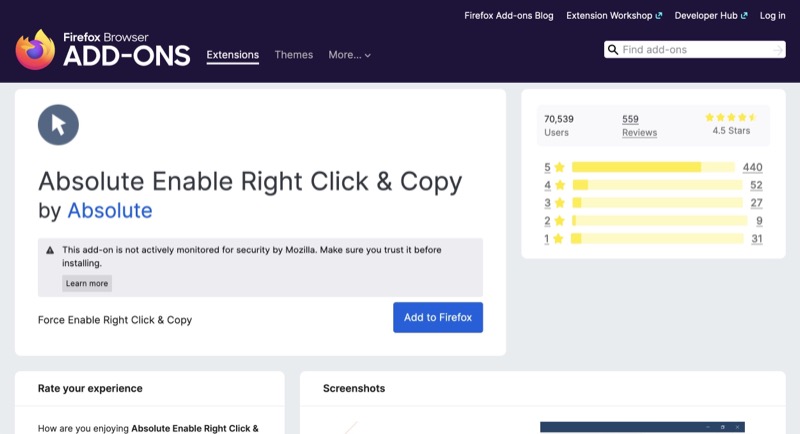Viewport: 800px width, 434px height.
Task: Open the screenshot preview thumbnail
Action: (642, 427)
